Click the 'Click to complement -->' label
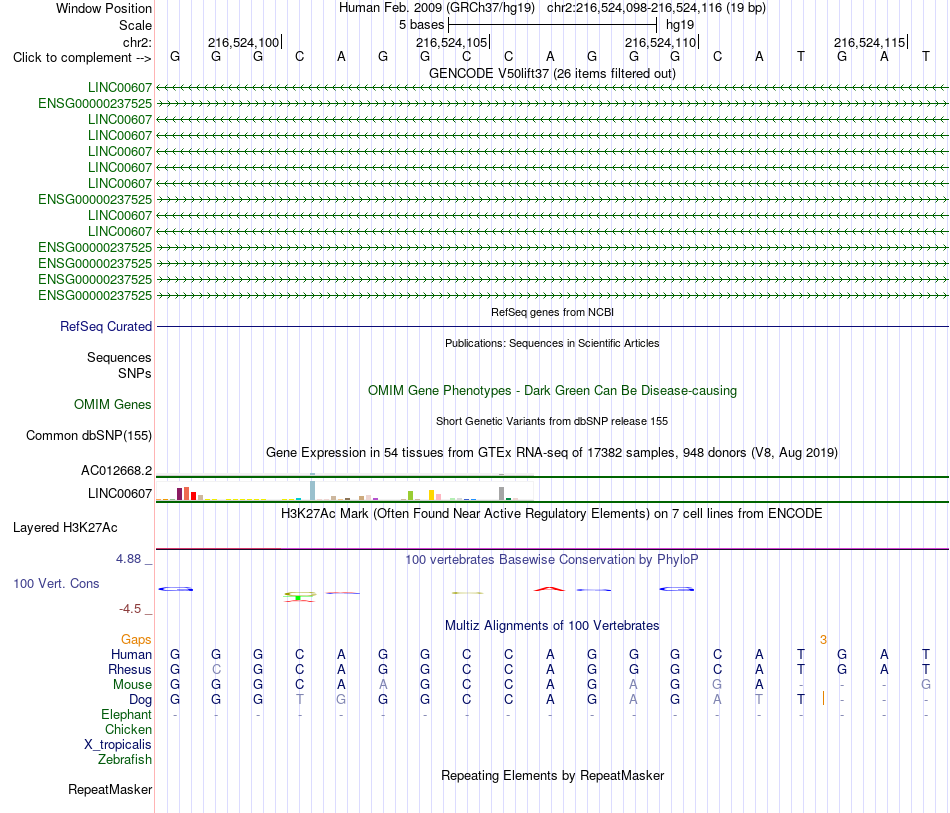950x813 pixels. (82, 58)
